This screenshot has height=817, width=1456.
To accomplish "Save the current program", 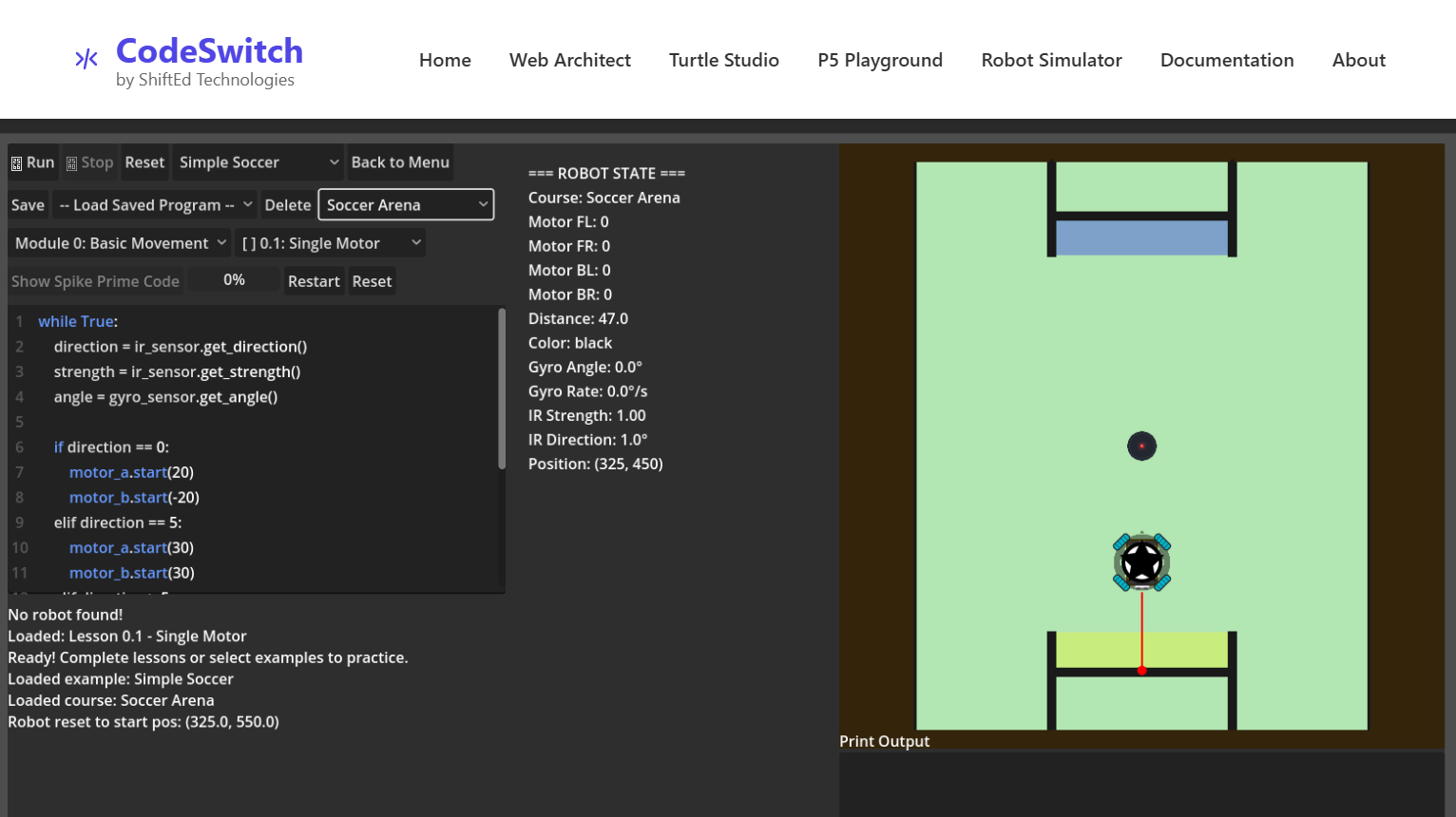I will 28,204.
